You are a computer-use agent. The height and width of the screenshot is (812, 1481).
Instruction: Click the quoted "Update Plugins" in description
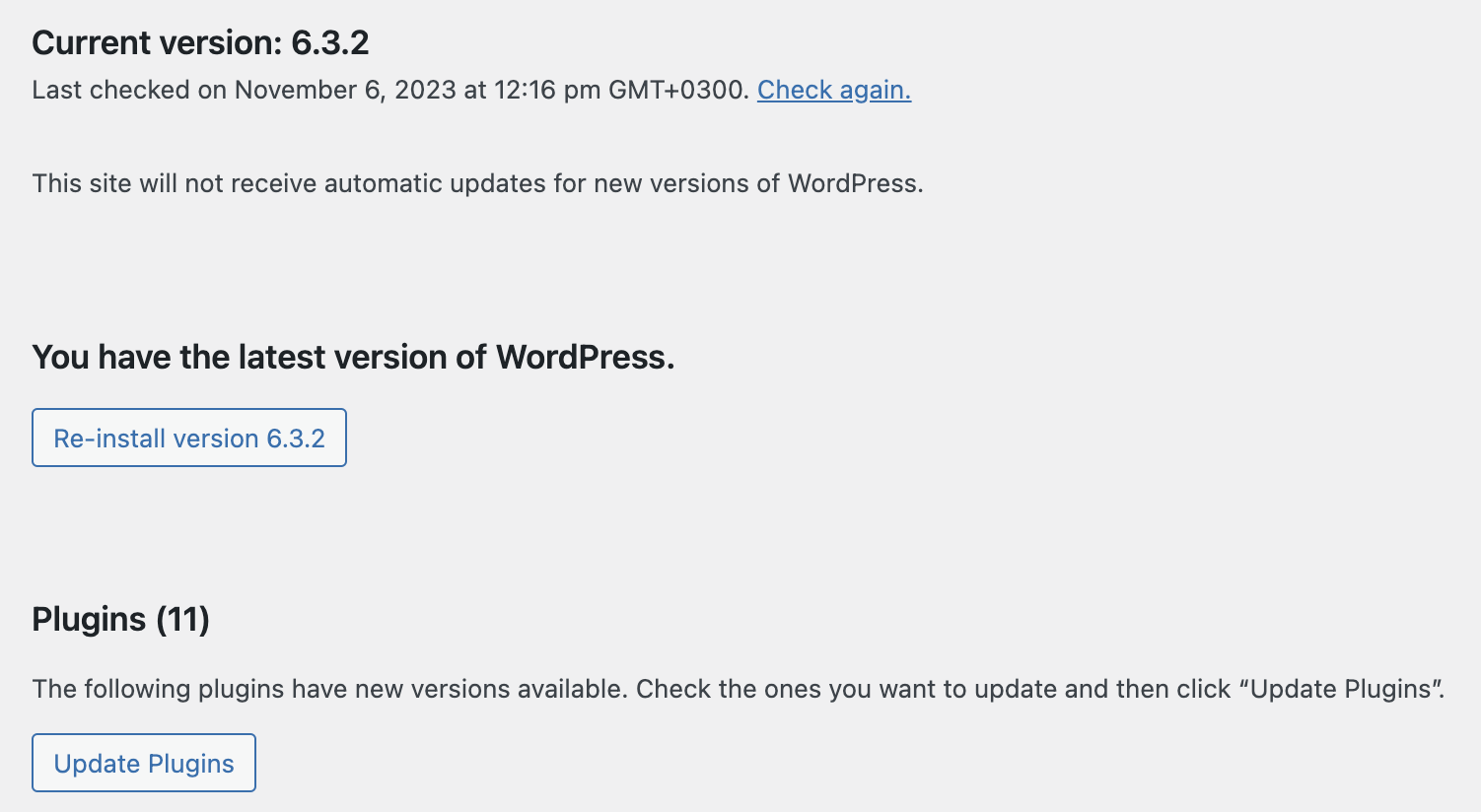pyautogui.click(x=1345, y=688)
